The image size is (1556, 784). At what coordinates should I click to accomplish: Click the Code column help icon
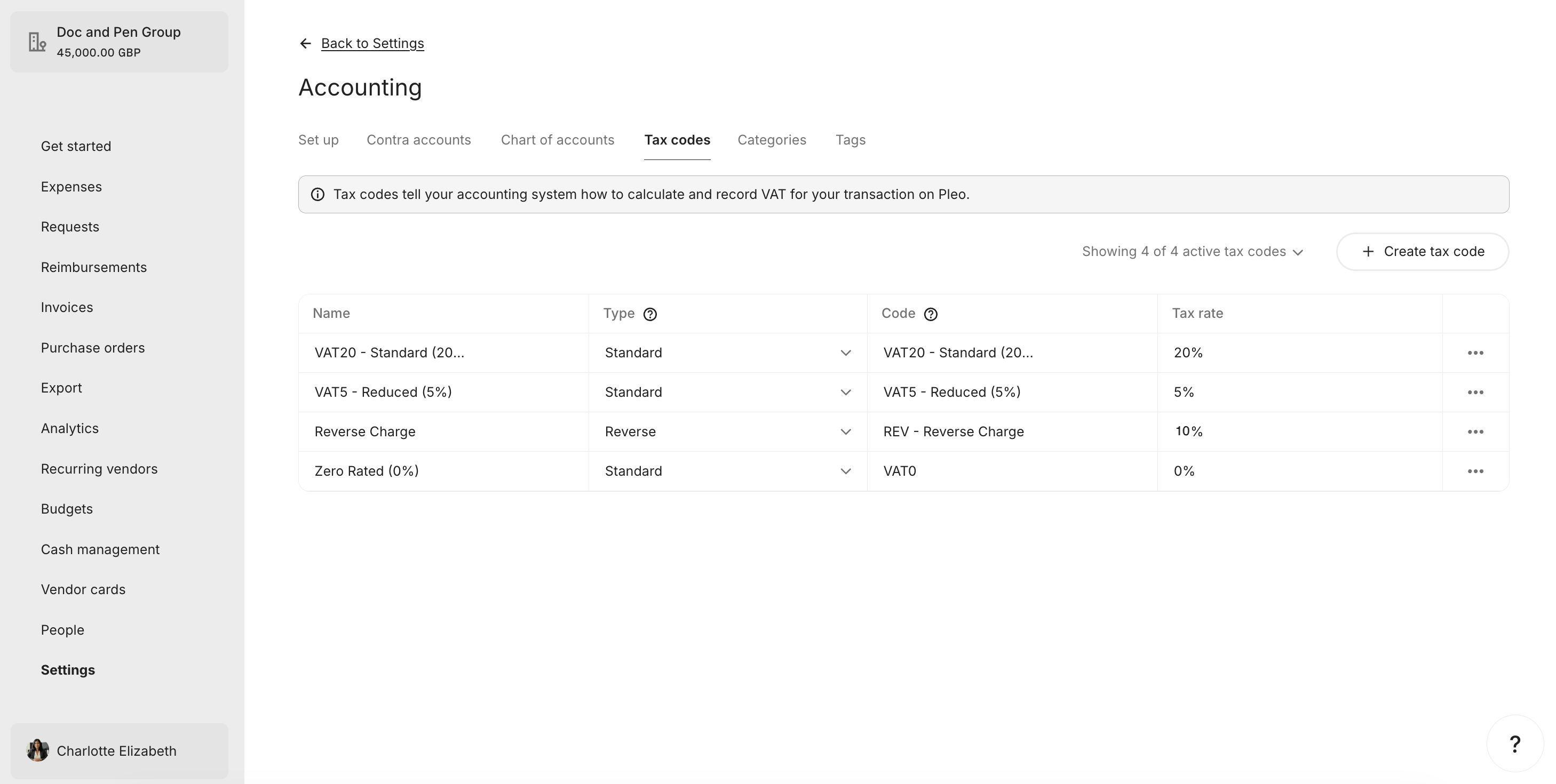[x=931, y=314]
